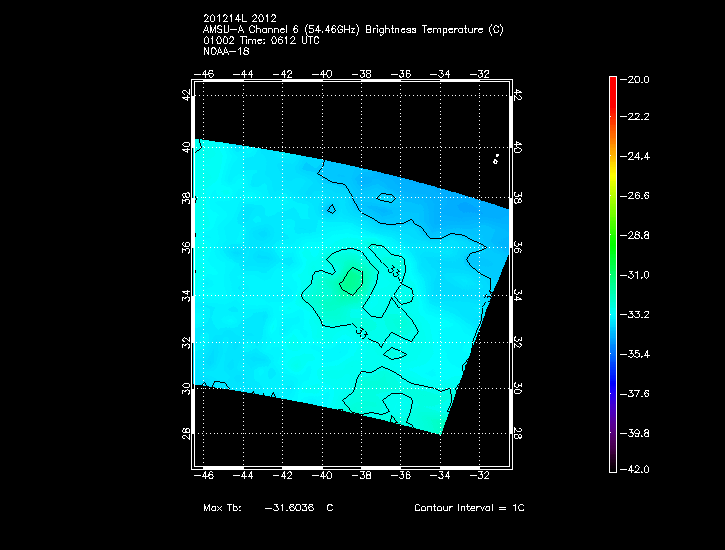Click the -42.0 colorbar tick label
Screen dimensions: 725x550
pyautogui.click(x=637, y=469)
